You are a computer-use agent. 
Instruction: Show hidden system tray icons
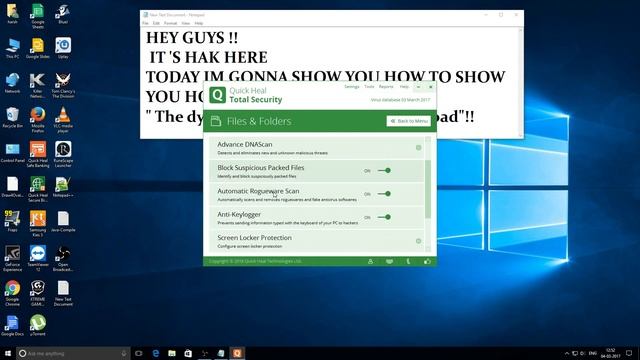click(567, 353)
